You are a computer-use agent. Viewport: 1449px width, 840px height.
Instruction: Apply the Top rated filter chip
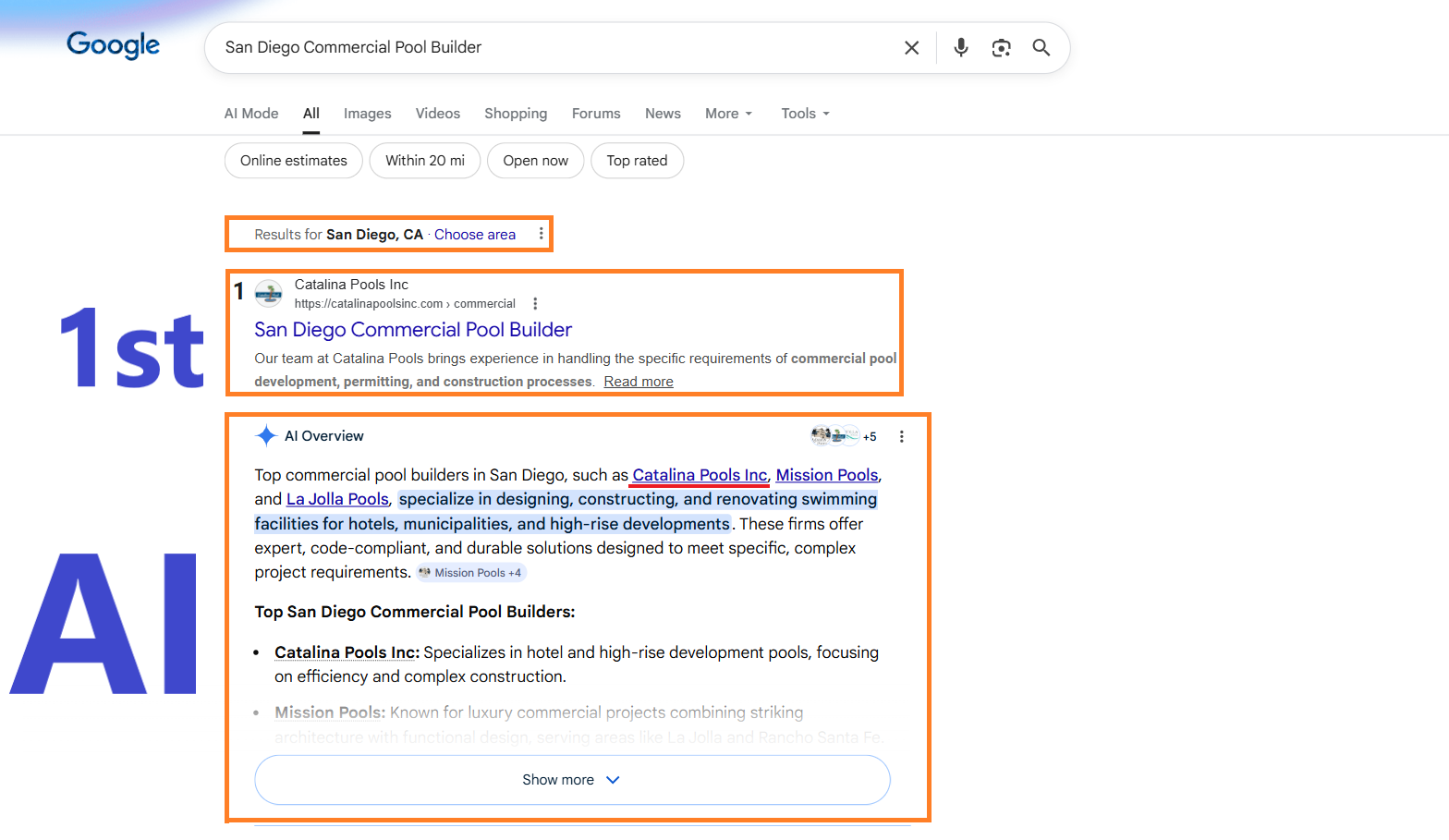[637, 161]
